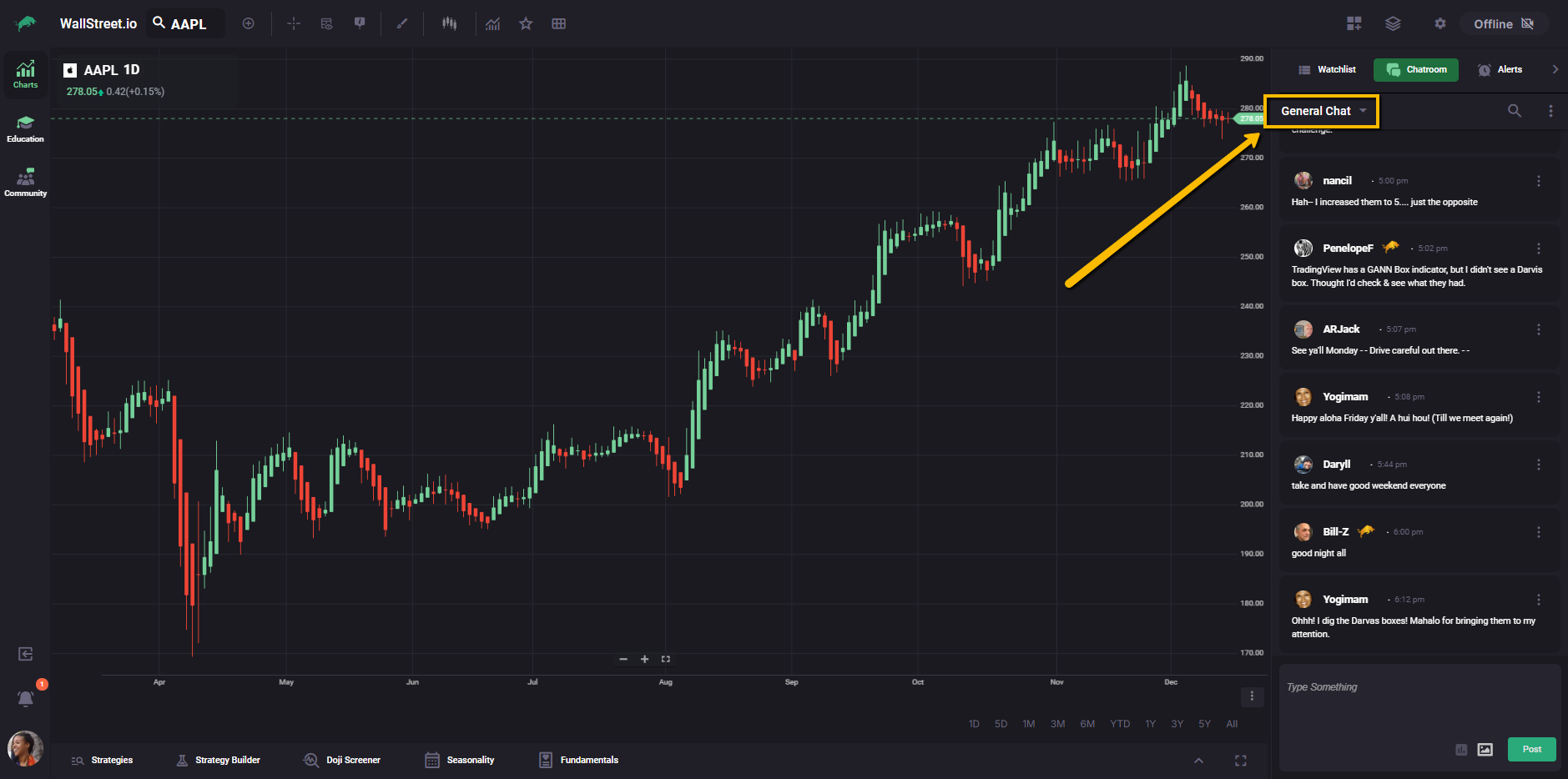
Task: Open the notifications bell icon
Action: 26,698
